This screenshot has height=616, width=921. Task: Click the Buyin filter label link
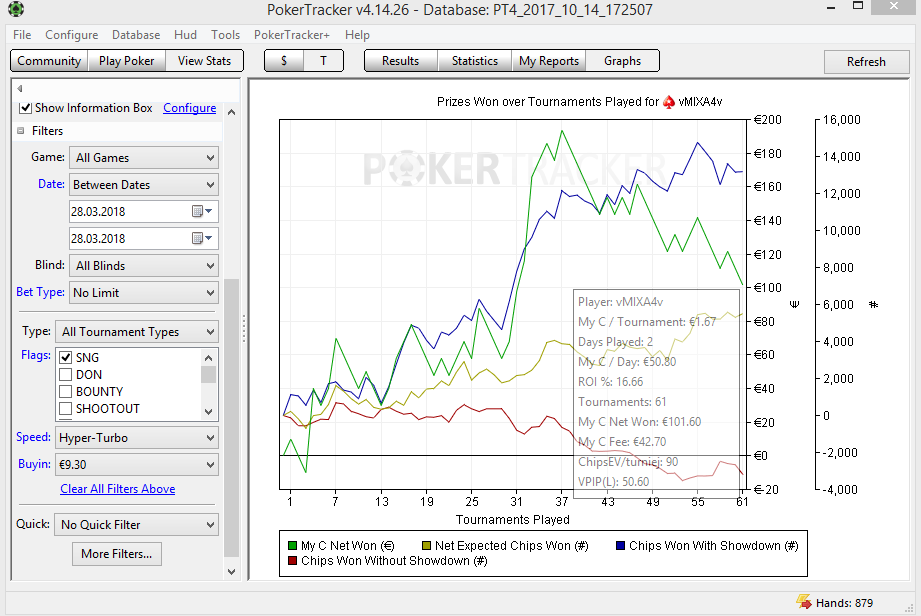click(x=34, y=464)
